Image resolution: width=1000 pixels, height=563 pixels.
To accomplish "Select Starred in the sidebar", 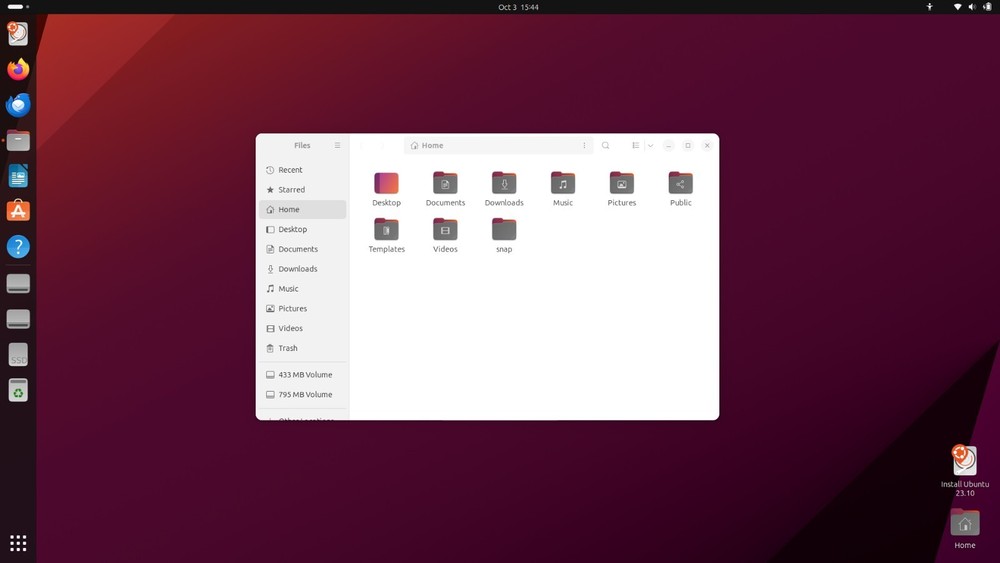I will (302, 190).
